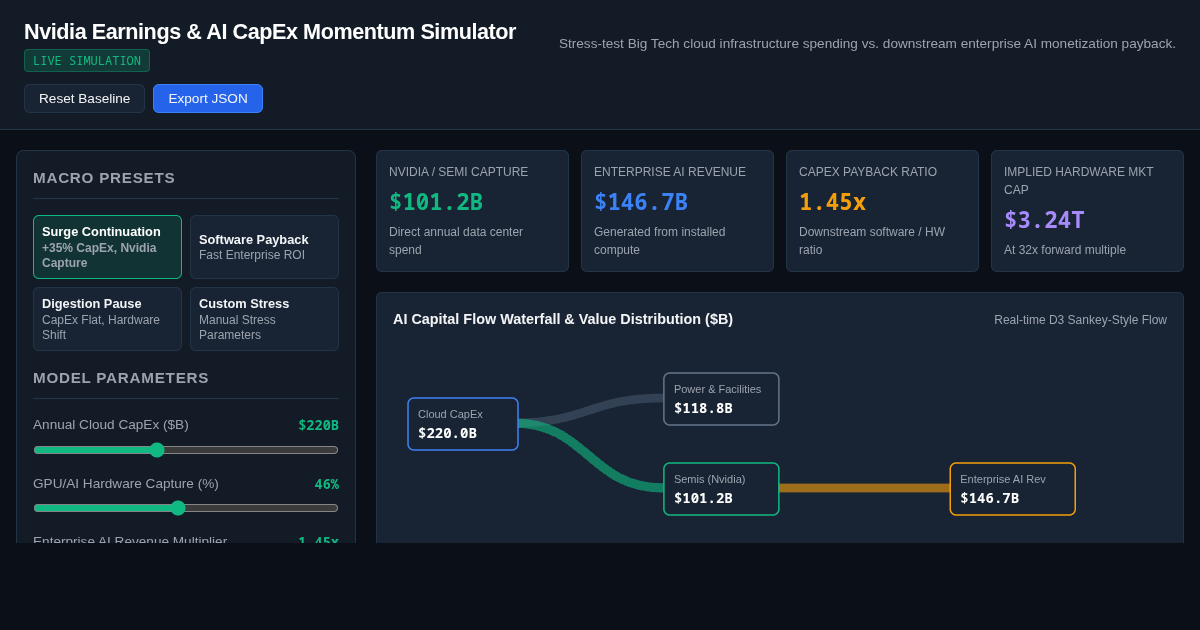Screen dimensions: 1200x630
Task: Open the Nvidia / Semi Capture card
Action: 472,211
